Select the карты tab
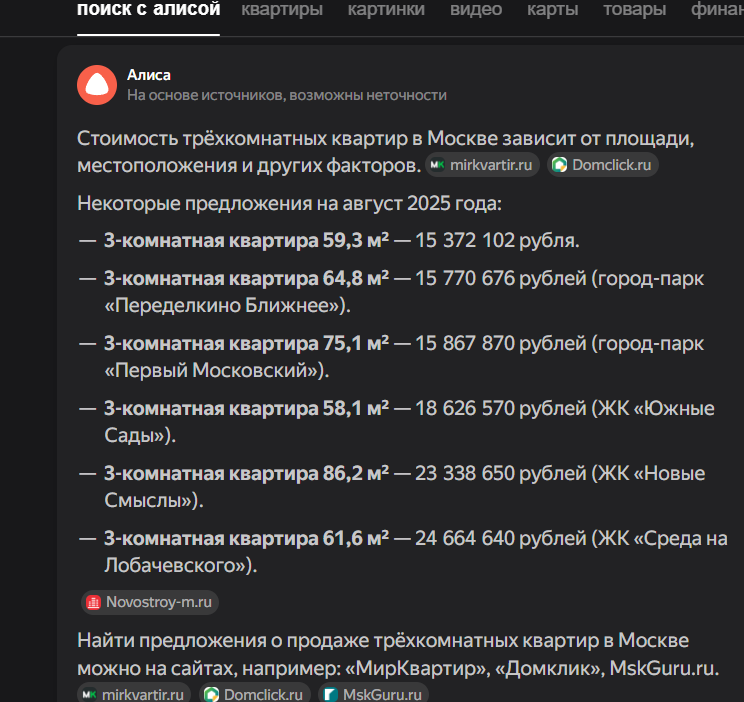744x702 pixels. tap(553, 9)
